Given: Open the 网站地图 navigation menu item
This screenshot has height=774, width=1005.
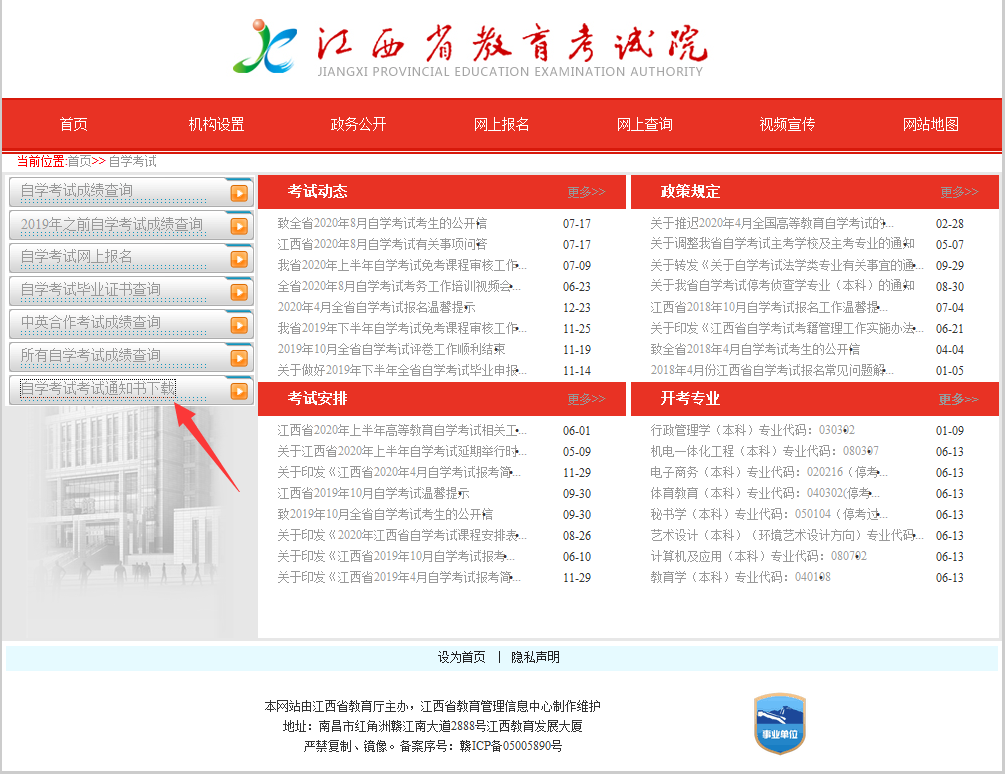Looking at the screenshot, I should 930,124.
